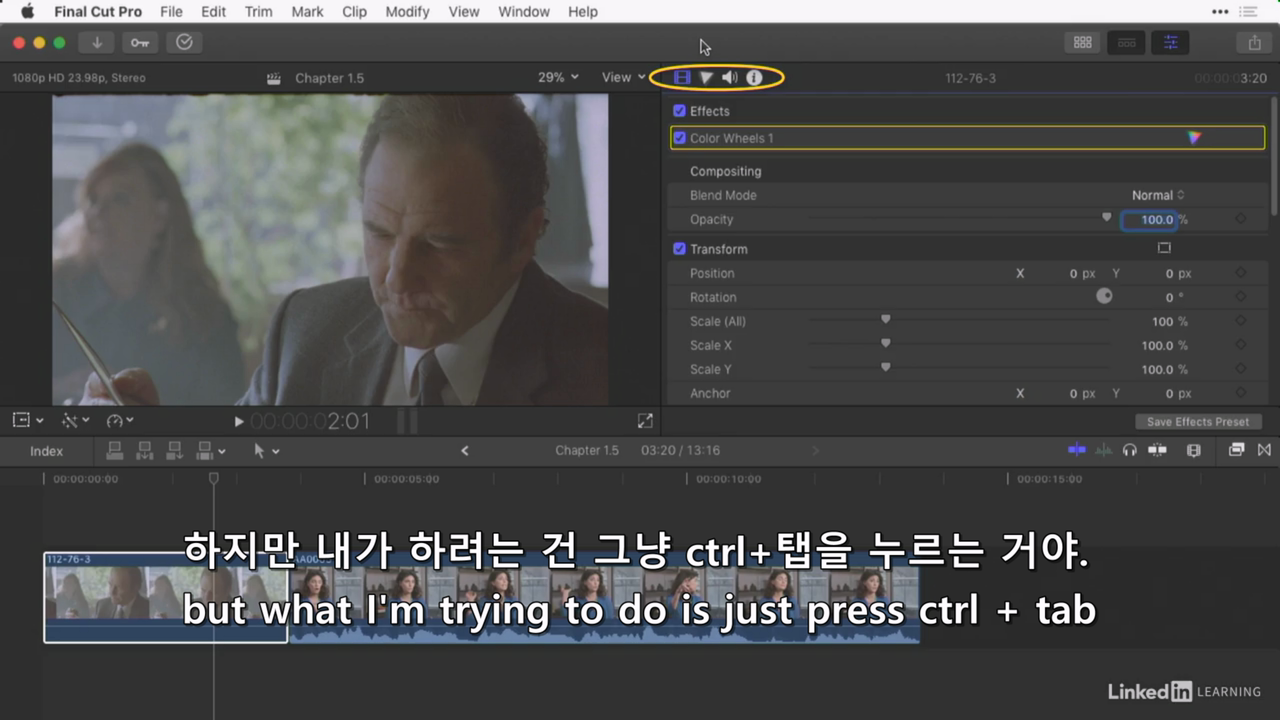Viewport: 1280px width, 720px height.
Task: Toggle audio skimming icon
Action: [1104, 450]
